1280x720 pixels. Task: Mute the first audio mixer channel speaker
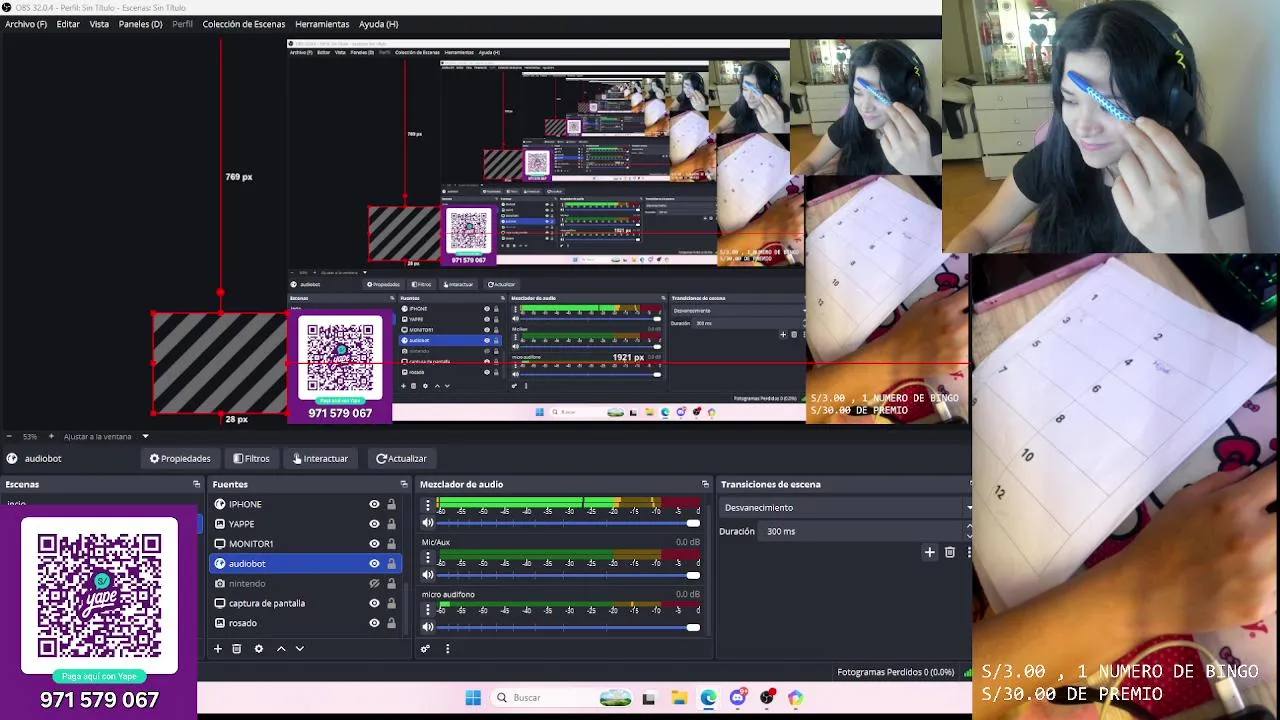point(428,523)
